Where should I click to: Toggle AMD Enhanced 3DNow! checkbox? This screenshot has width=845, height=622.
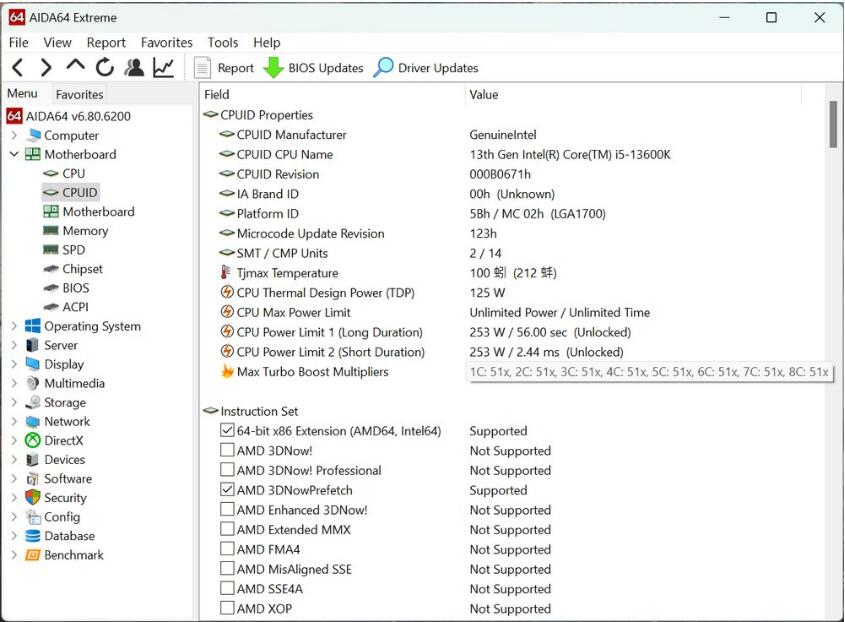coord(227,509)
